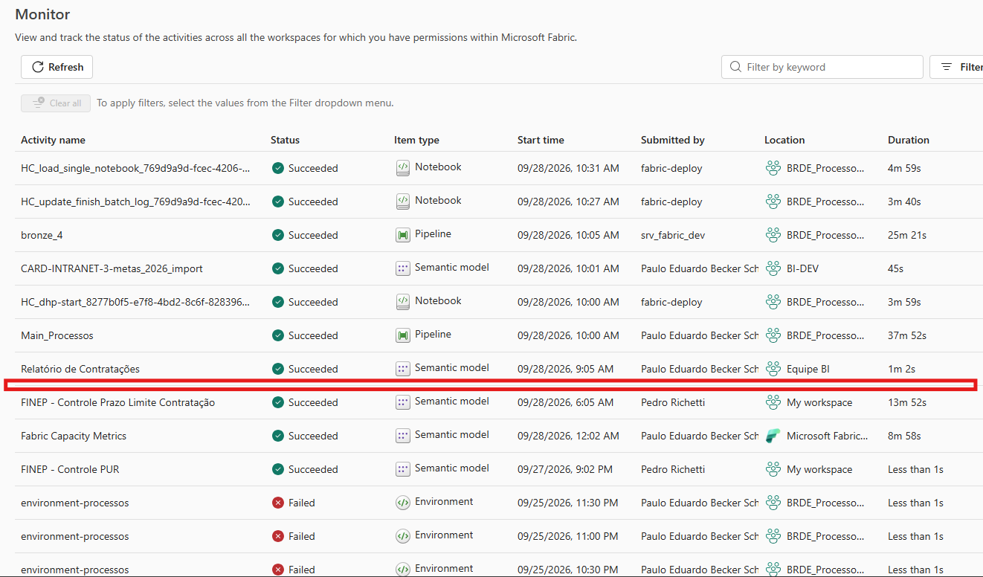Sort by the Start time column header
Image resolution: width=983 pixels, height=577 pixels.
coord(541,140)
